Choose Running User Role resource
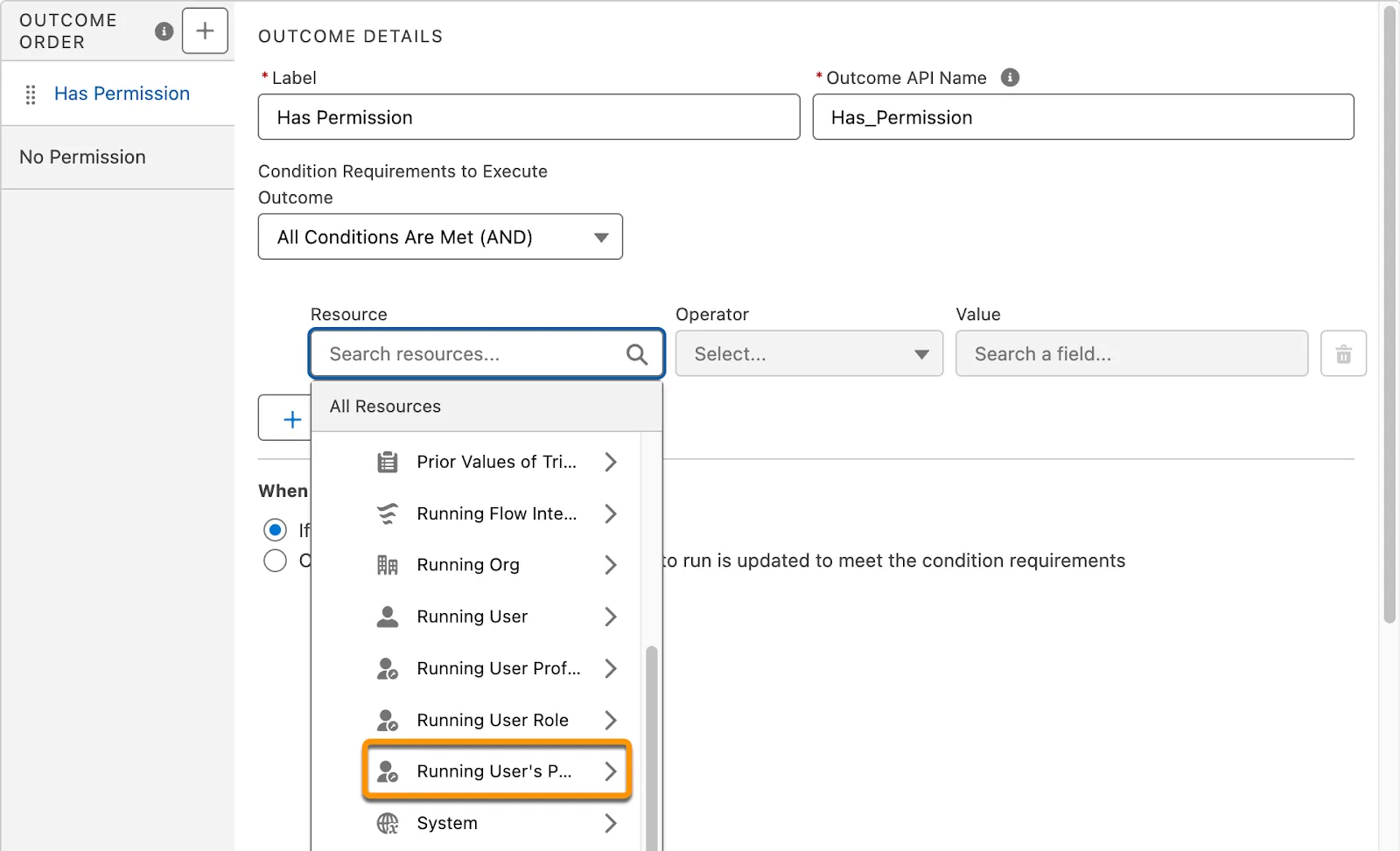 coord(477,720)
